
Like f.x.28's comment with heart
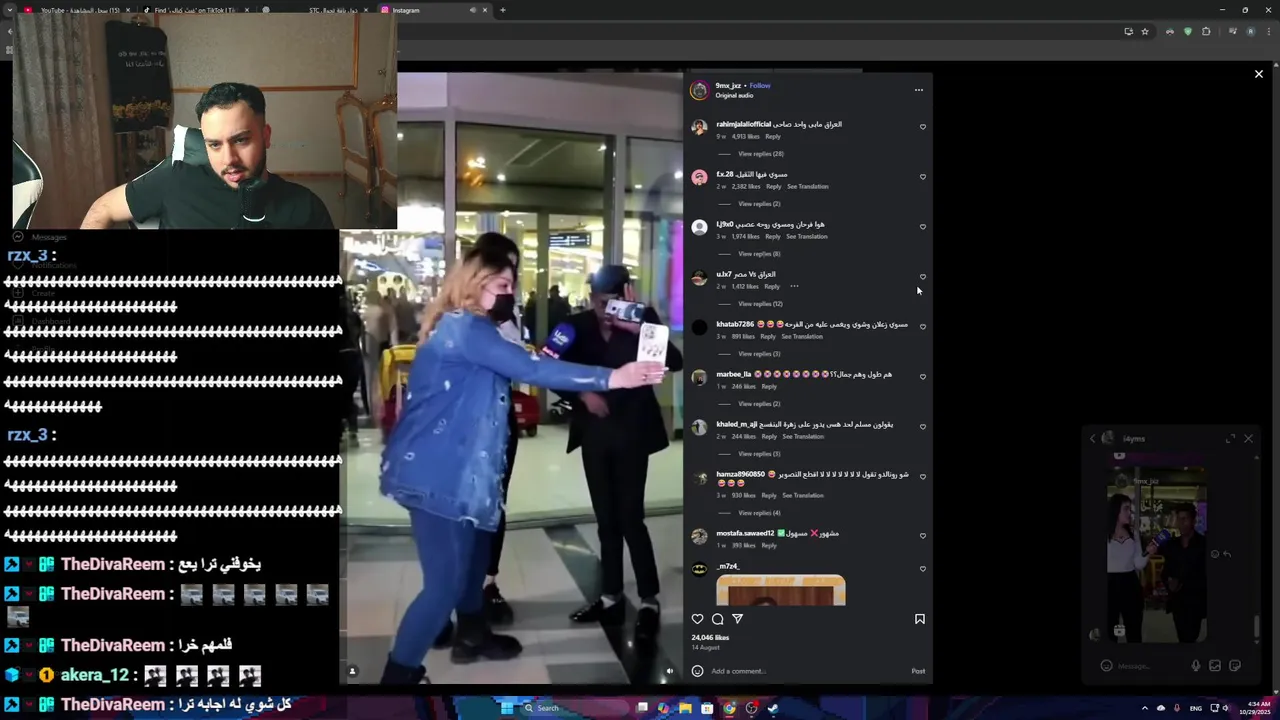point(923,177)
